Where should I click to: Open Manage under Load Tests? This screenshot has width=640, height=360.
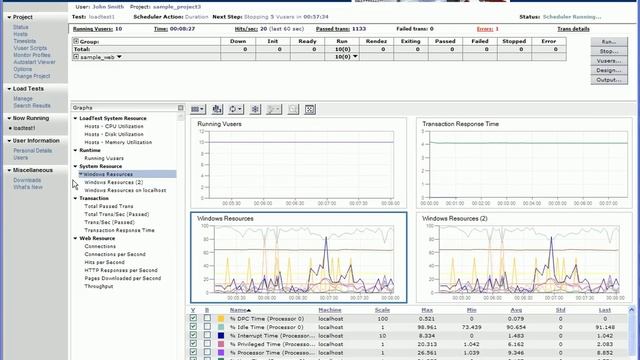coord(23,99)
